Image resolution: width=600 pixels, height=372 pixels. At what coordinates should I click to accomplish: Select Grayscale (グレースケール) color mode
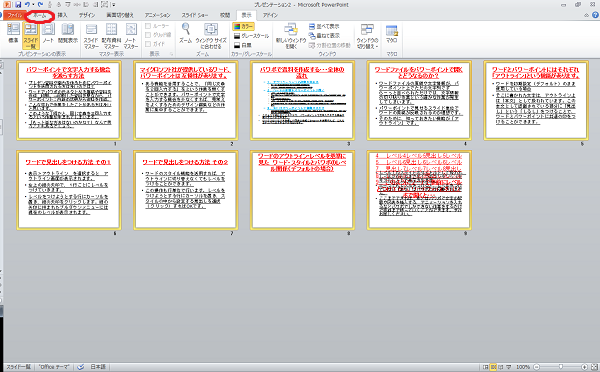coord(251,36)
